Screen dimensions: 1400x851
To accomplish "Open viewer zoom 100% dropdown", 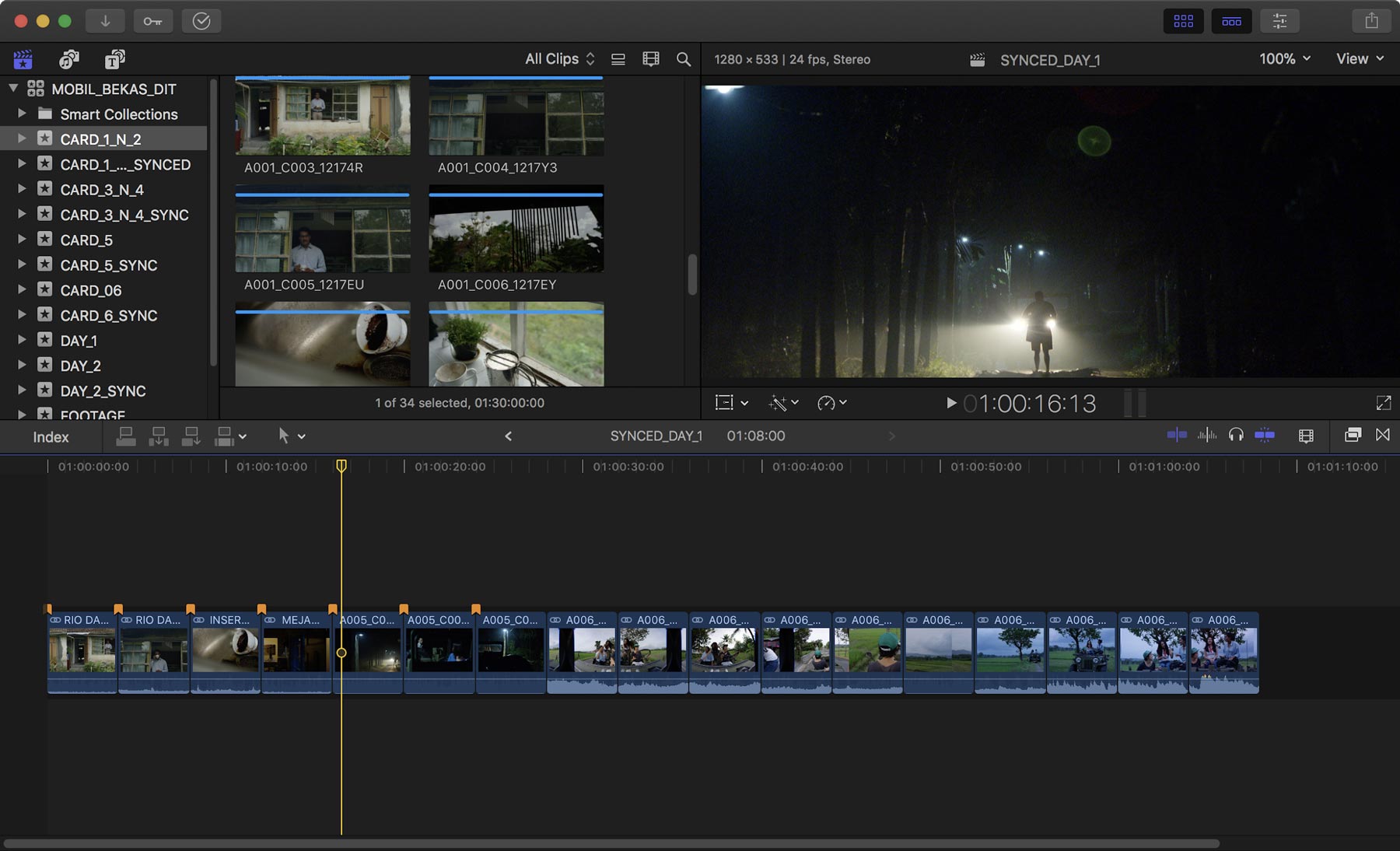I will [x=1285, y=59].
